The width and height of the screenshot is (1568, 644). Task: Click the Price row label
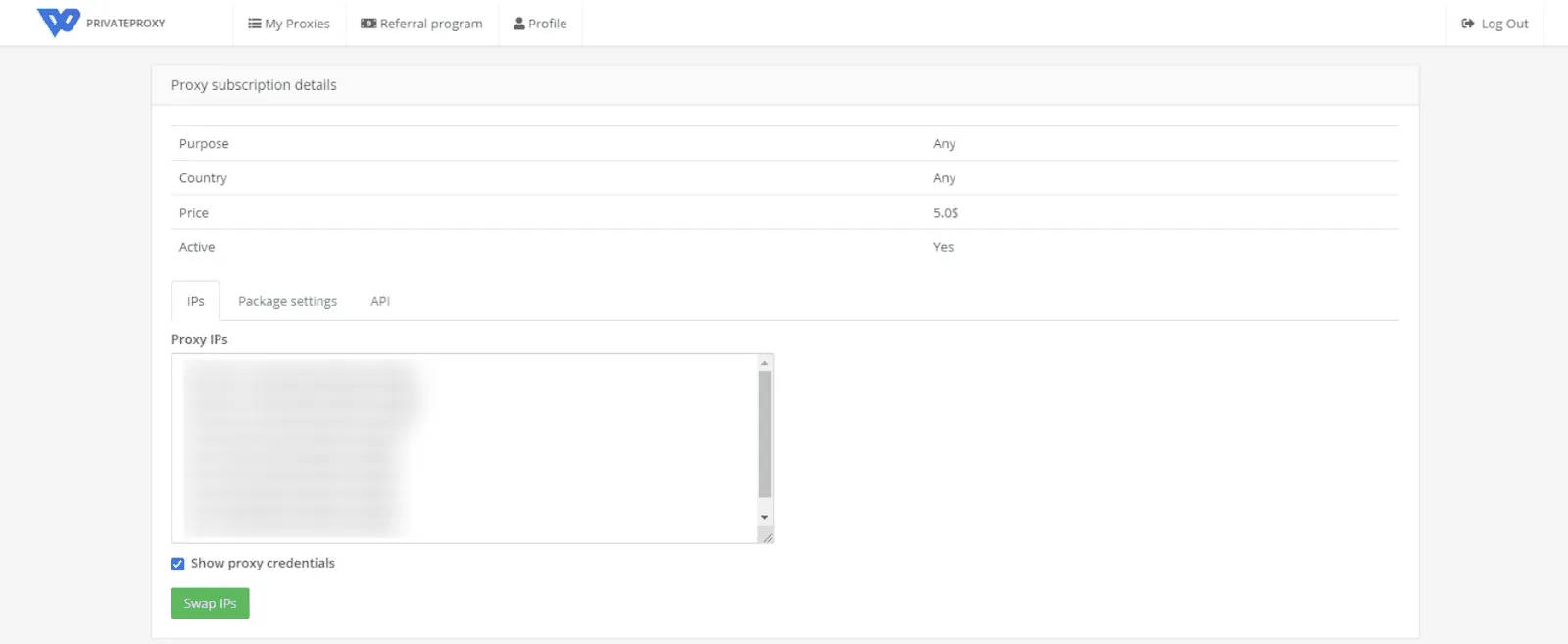point(194,213)
